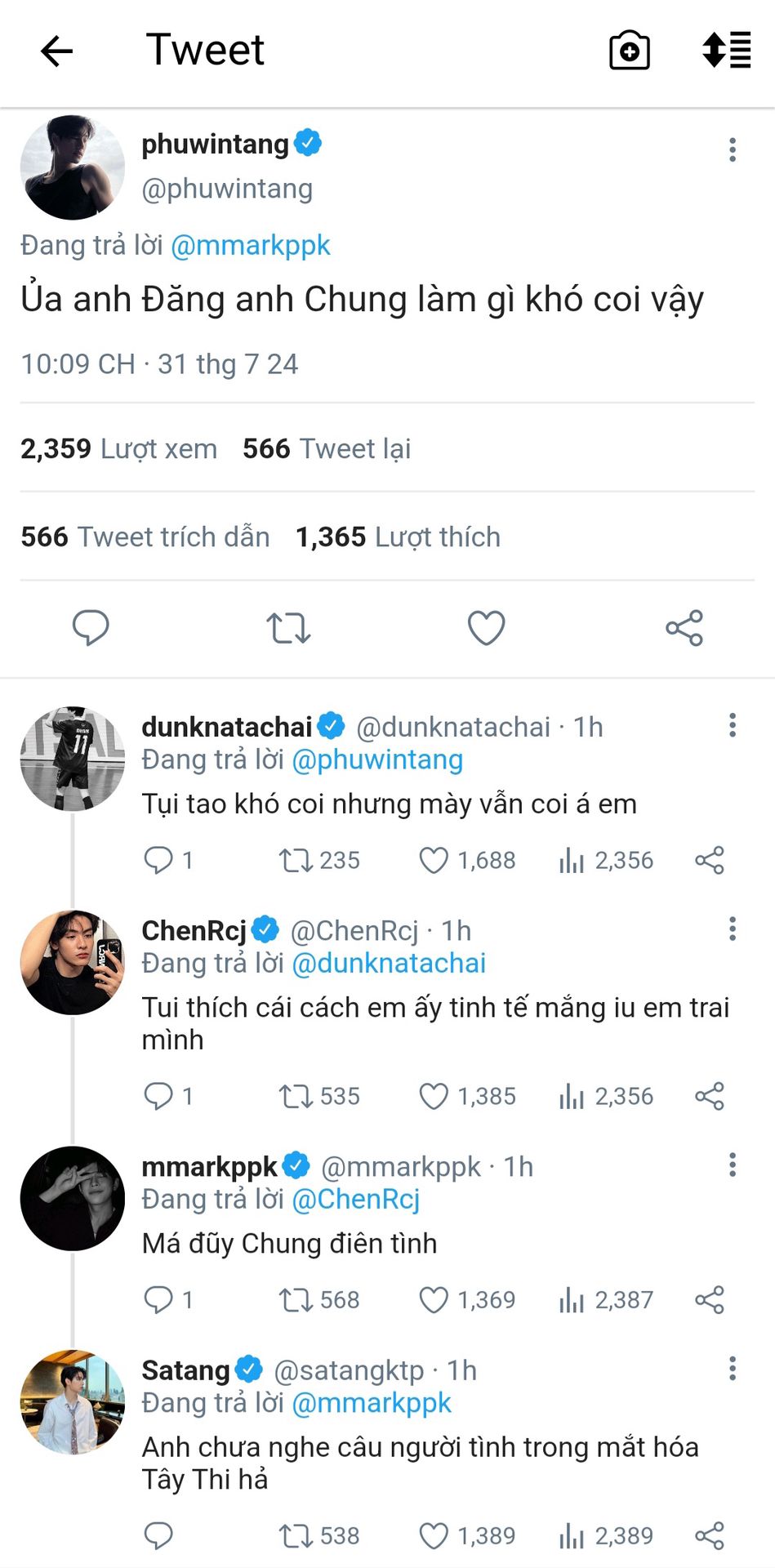Open more options for the phuwintang tweet
This screenshot has height=1568, width=775.
[733, 149]
